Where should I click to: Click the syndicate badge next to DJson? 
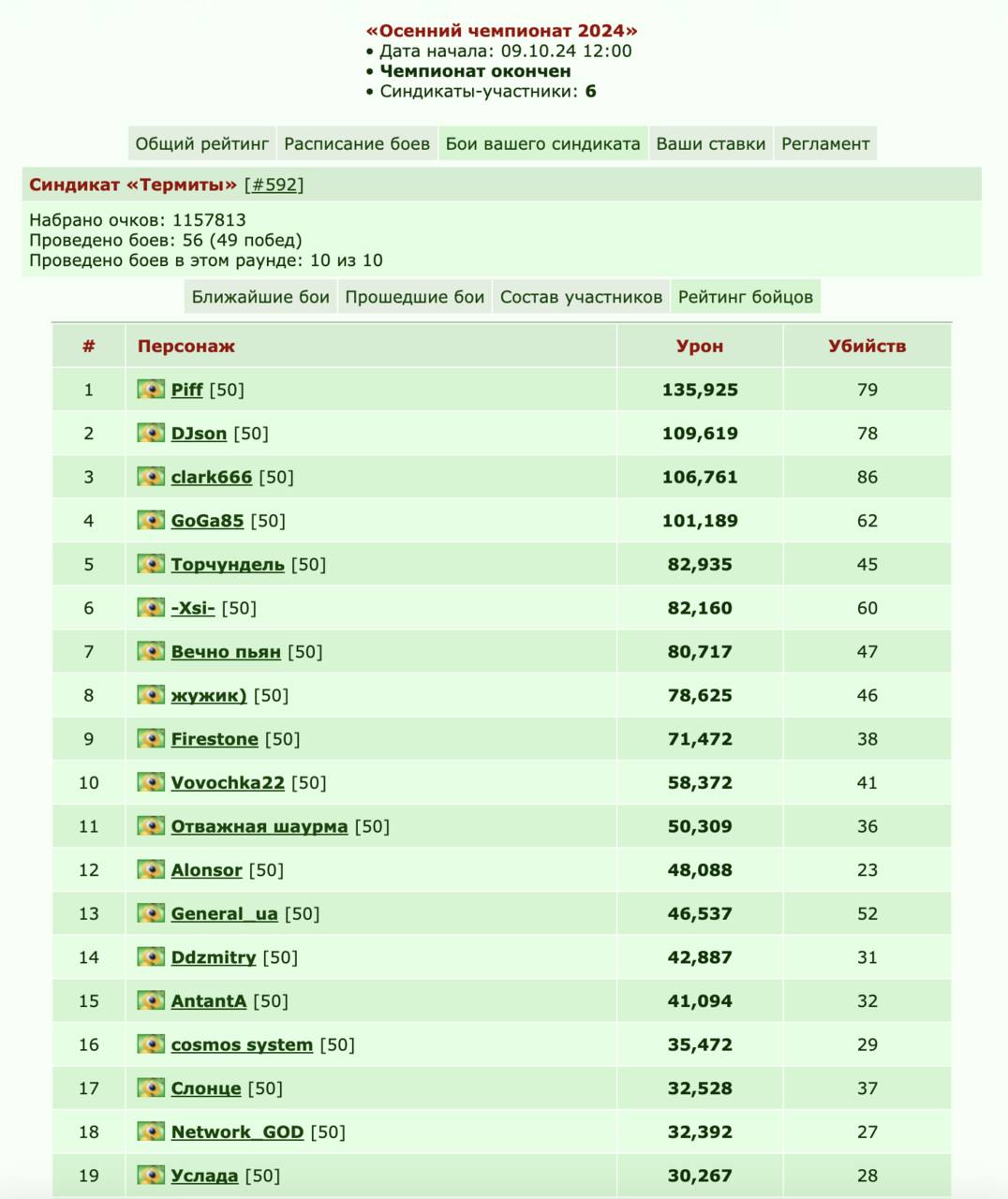pyautogui.click(x=151, y=433)
